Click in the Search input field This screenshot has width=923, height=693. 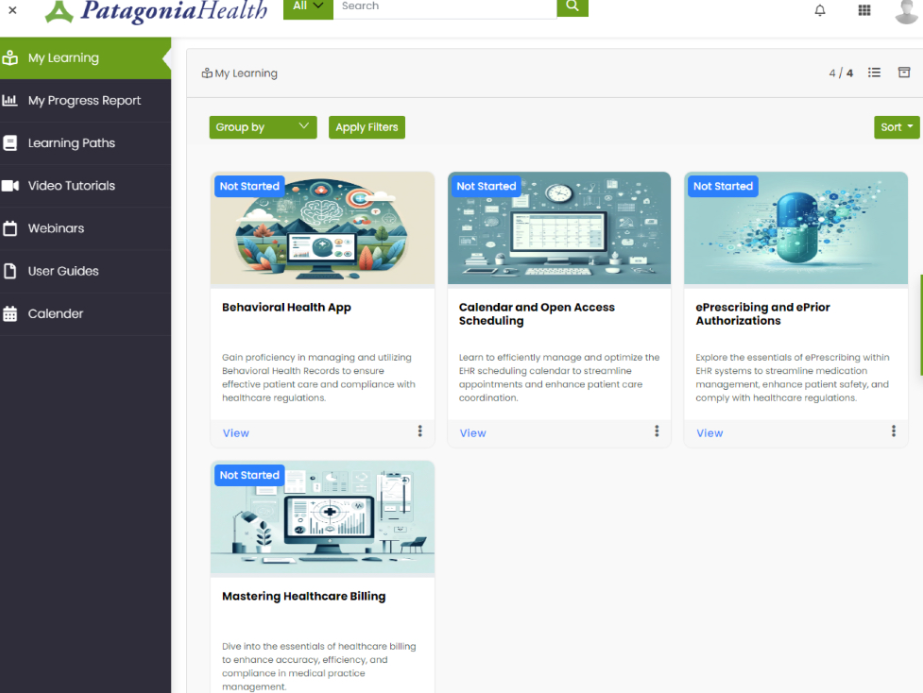[440, 6]
